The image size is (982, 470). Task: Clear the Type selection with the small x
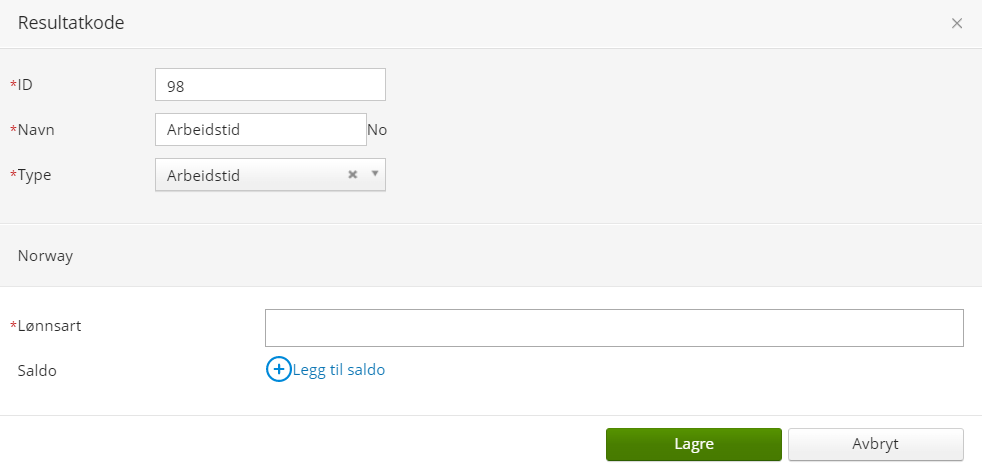pos(353,175)
